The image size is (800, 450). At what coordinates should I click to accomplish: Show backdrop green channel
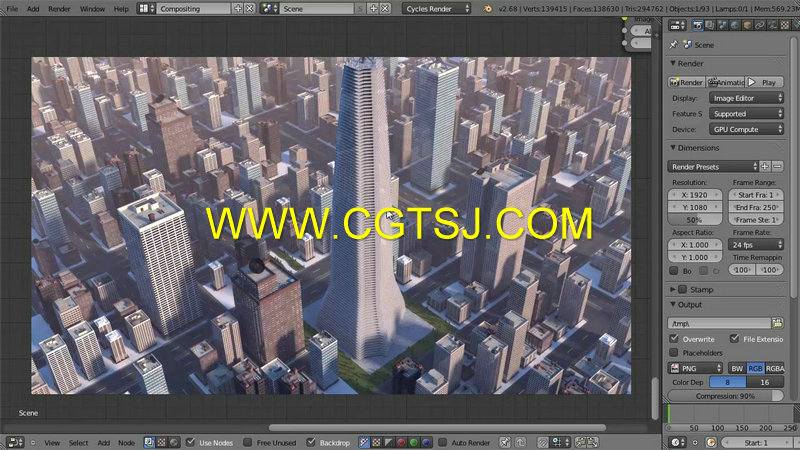(x=414, y=442)
